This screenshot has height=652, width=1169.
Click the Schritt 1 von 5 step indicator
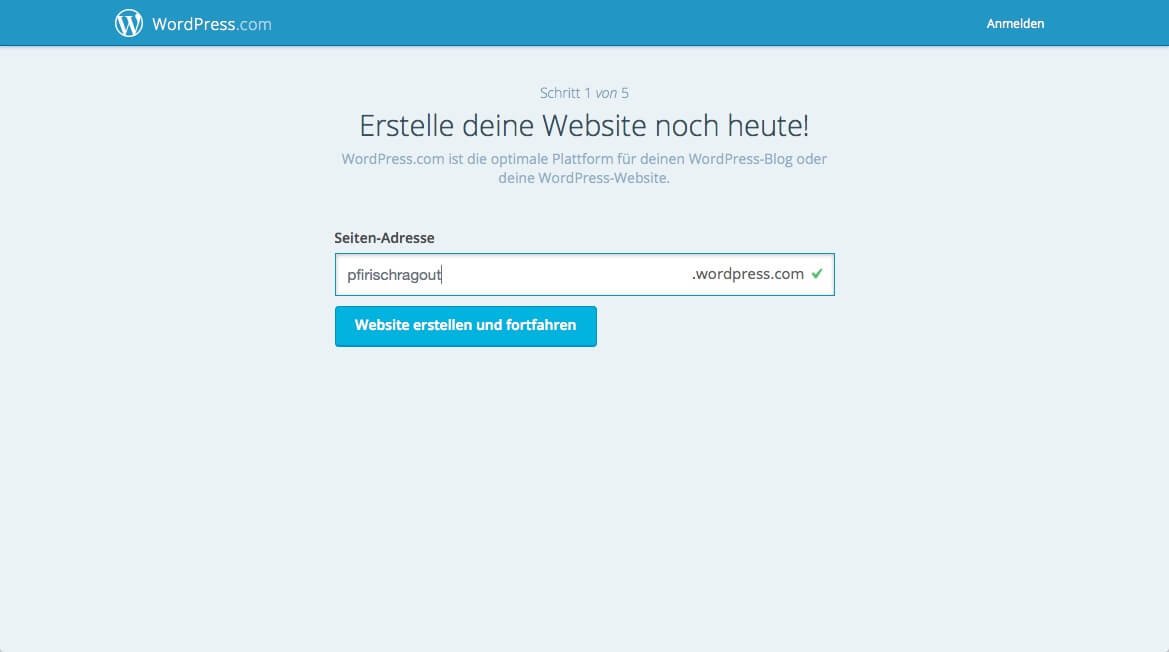(x=584, y=92)
